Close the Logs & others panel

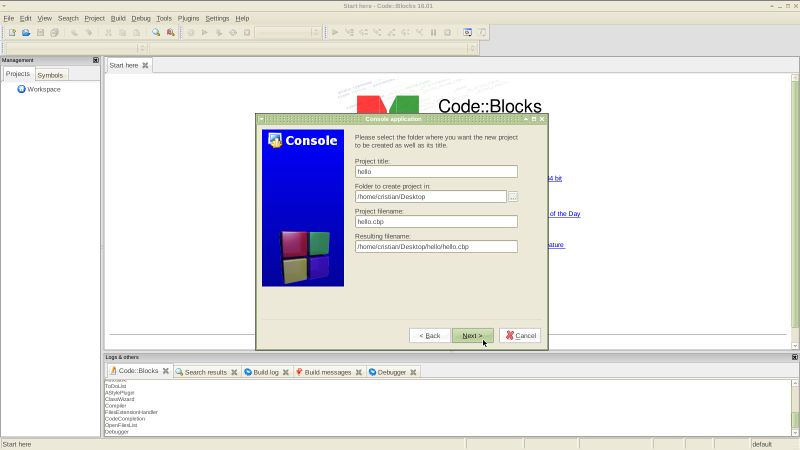pos(794,357)
